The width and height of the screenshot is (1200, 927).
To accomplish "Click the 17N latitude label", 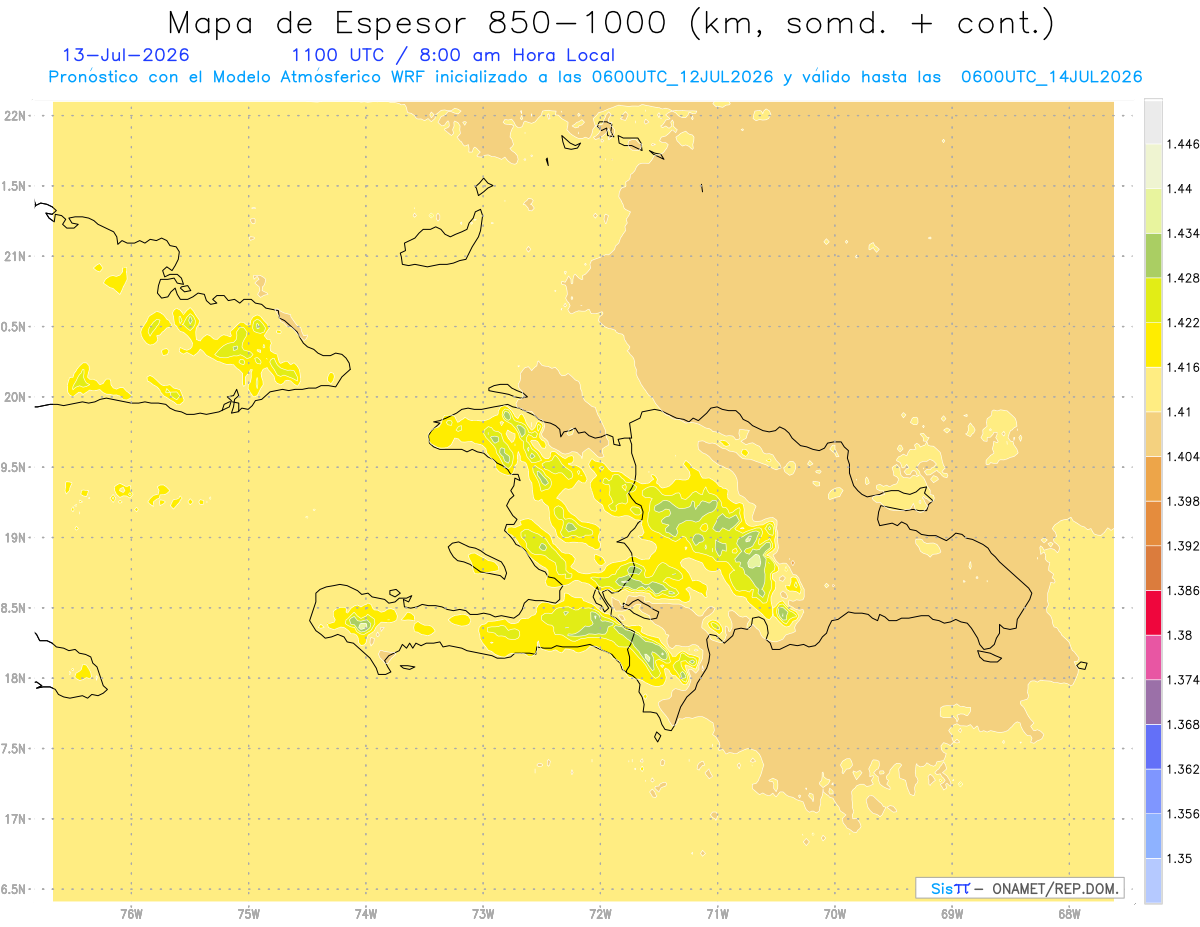I will (x=17, y=819).
